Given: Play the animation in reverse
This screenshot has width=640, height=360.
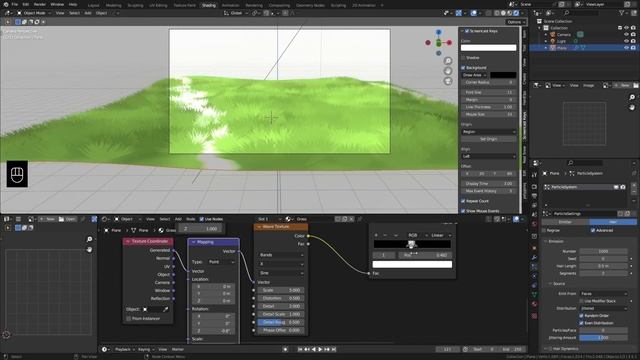Looking at the screenshot, I should [x=314, y=349].
